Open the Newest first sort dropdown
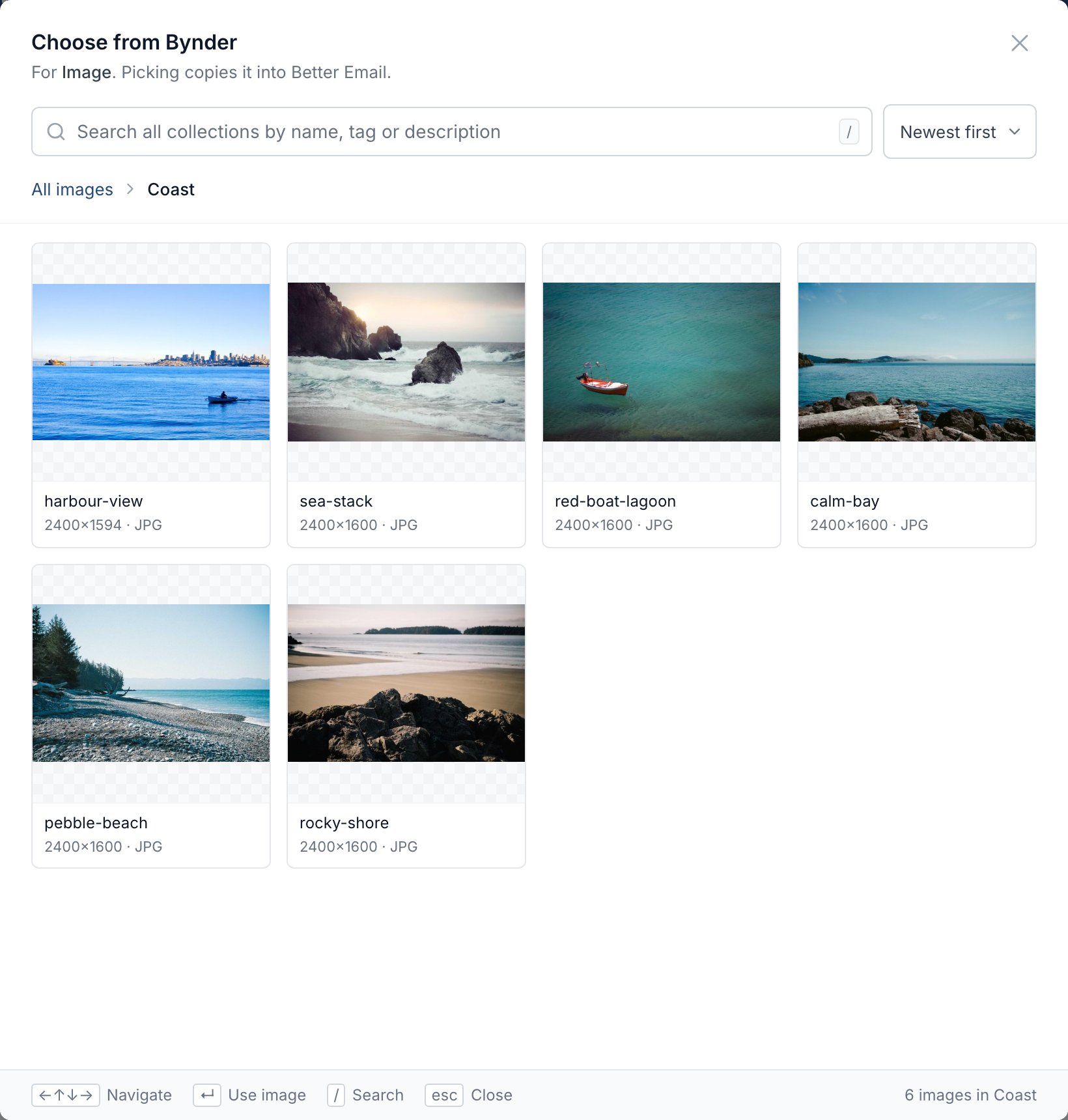 click(x=959, y=132)
